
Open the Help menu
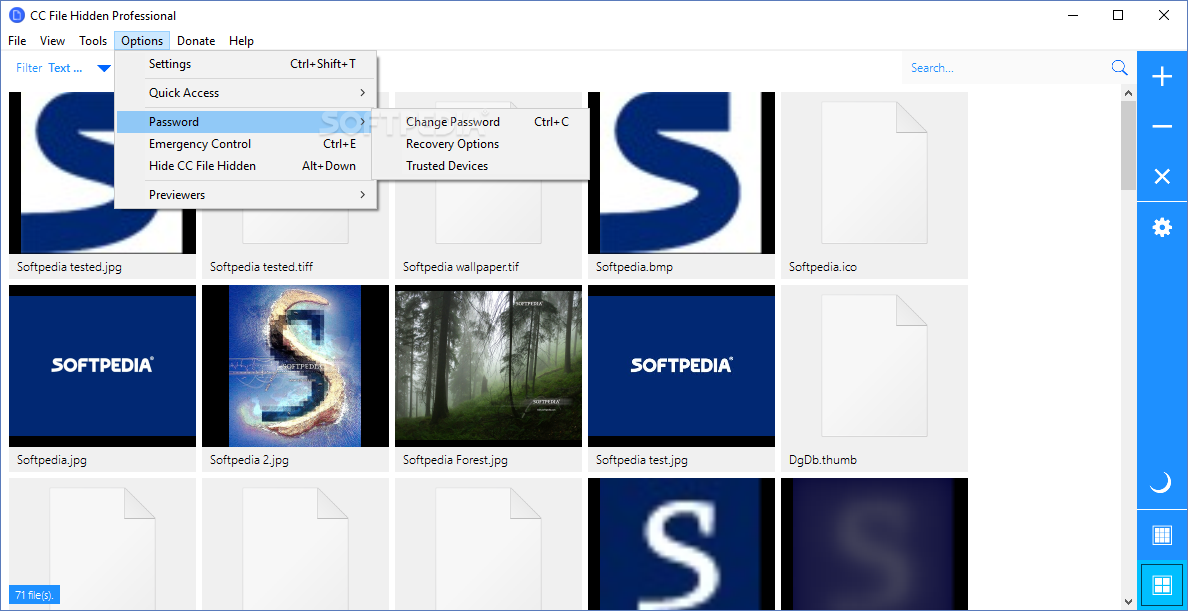click(x=241, y=41)
